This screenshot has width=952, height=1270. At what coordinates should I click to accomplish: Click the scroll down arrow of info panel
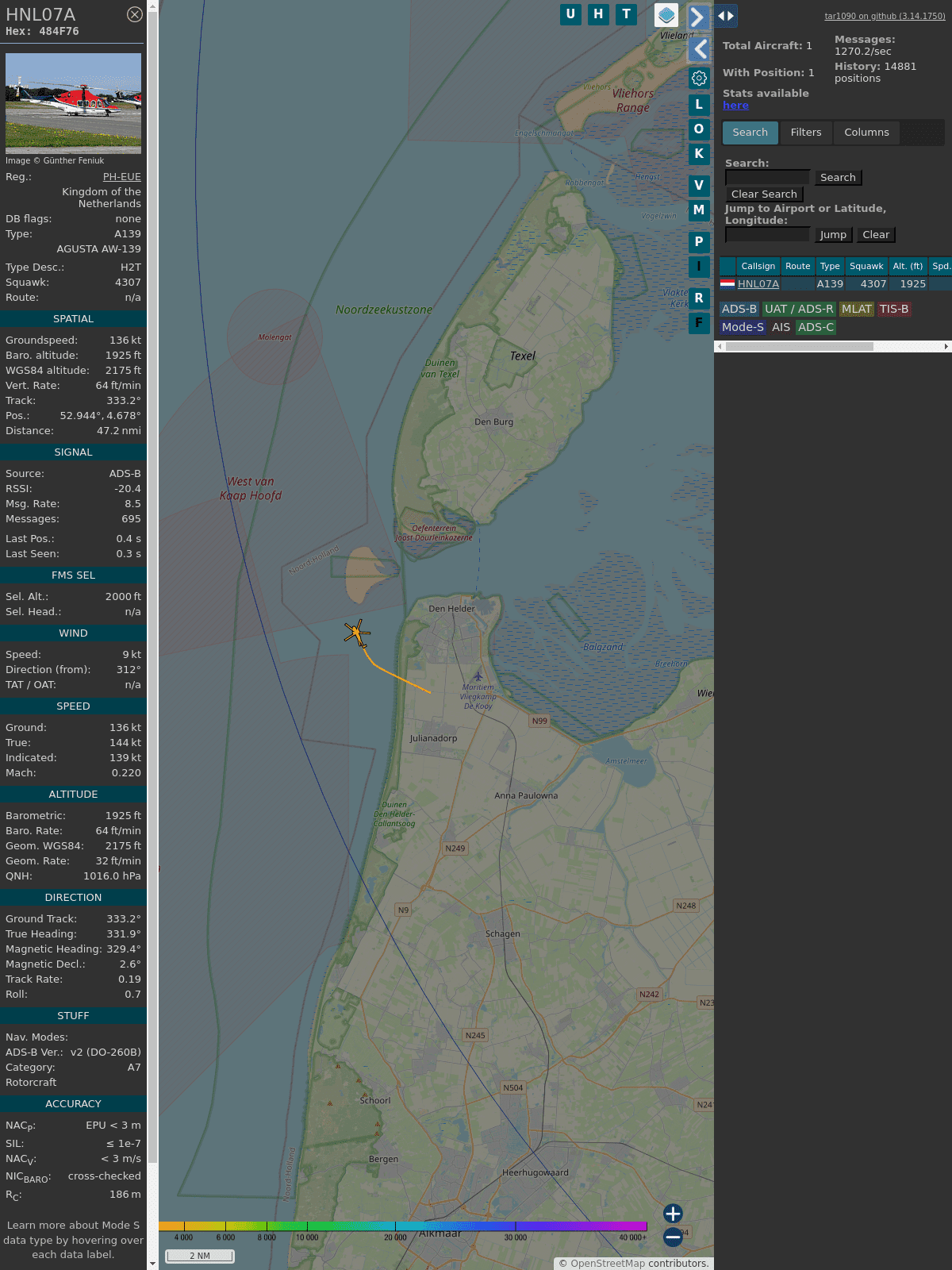point(152,1264)
